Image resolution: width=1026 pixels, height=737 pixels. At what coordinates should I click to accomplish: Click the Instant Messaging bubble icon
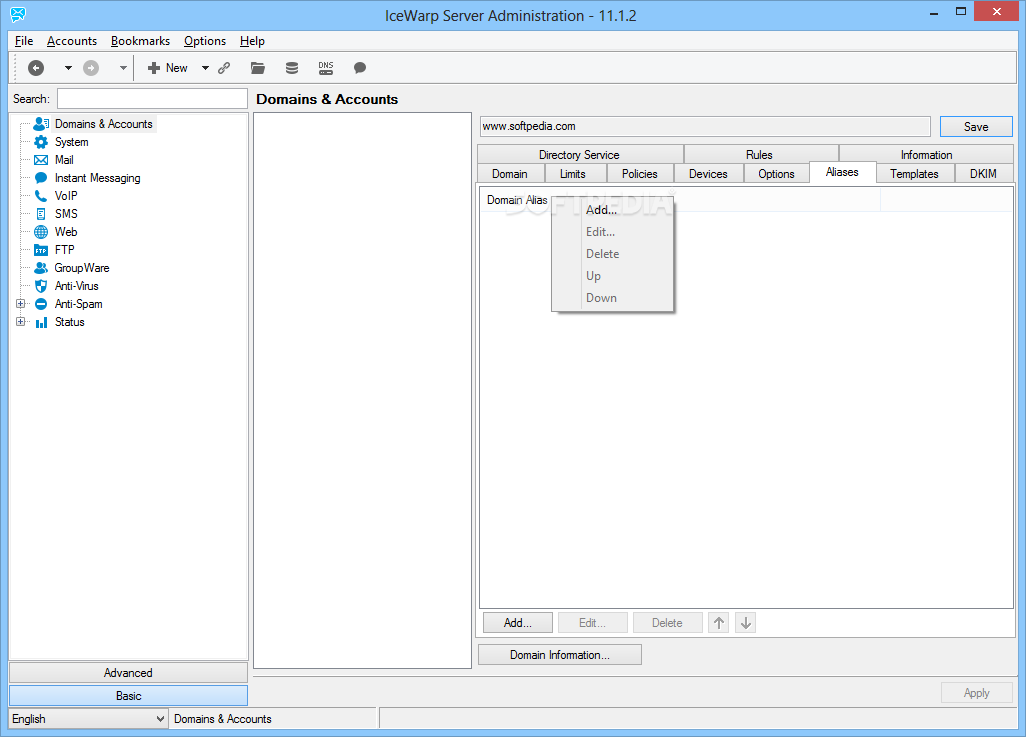41,178
